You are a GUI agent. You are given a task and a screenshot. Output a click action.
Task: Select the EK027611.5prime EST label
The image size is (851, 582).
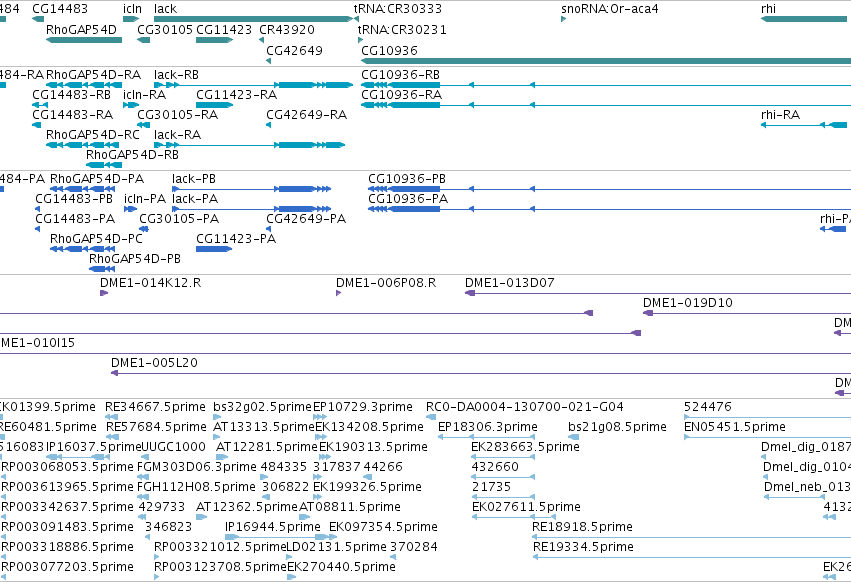[526, 507]
